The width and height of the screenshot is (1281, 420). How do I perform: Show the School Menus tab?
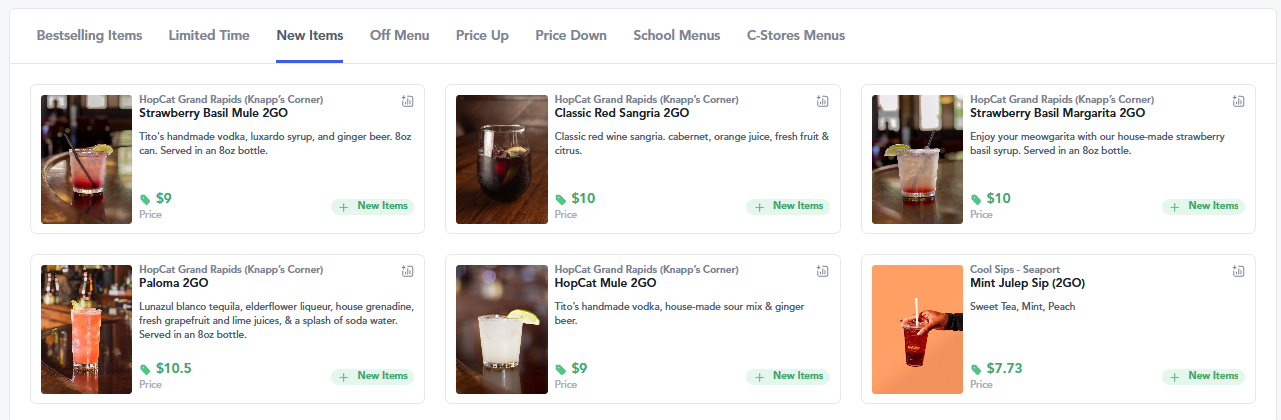[x=677, y=35]
